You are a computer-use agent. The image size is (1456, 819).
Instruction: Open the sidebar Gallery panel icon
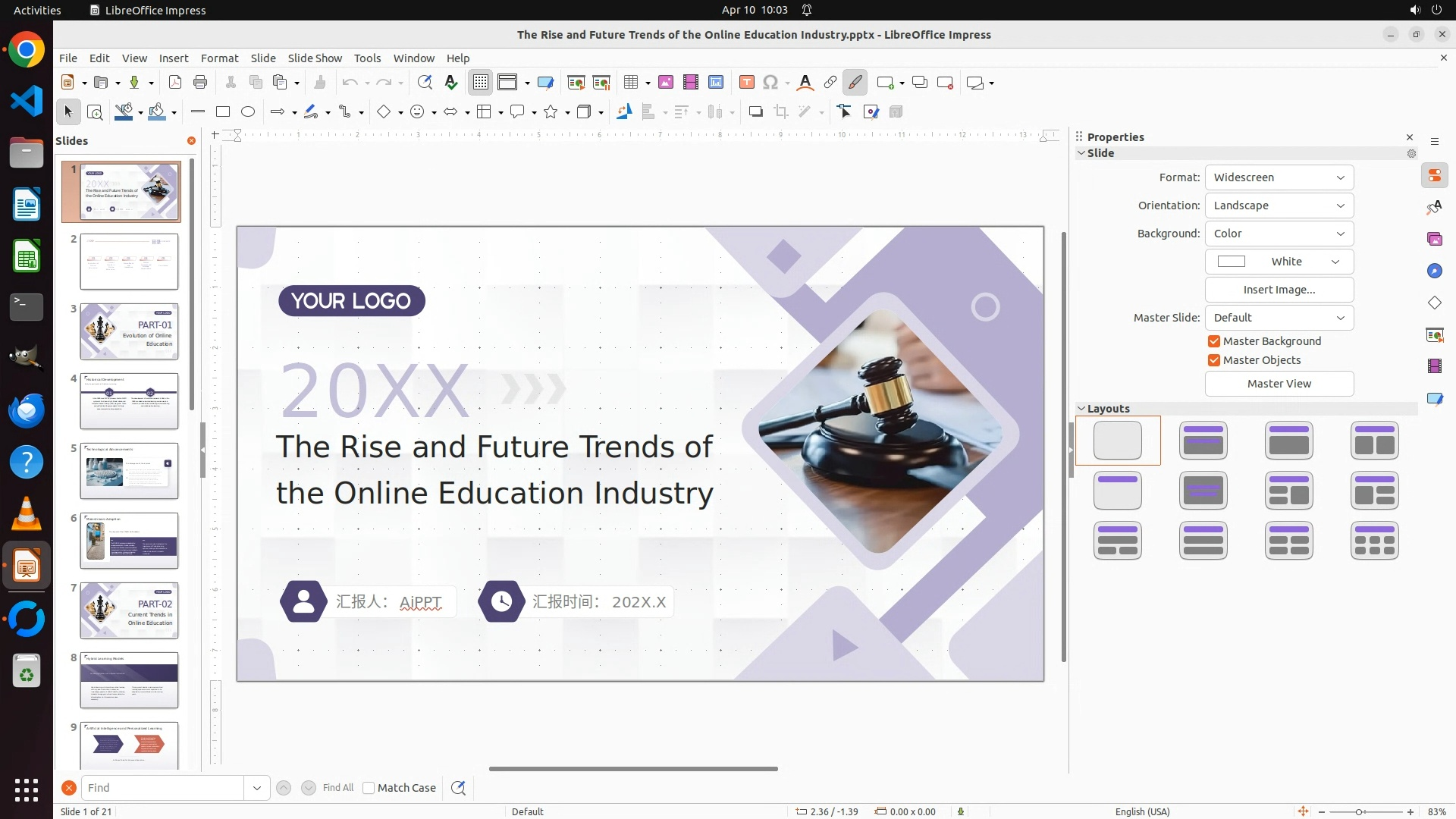tap(1434, 240)
